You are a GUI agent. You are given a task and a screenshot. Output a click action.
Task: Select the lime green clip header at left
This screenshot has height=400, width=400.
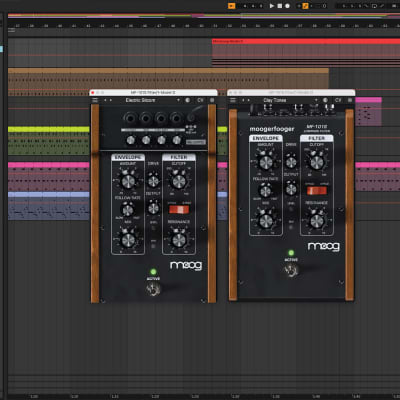click(x=49, y=129)
